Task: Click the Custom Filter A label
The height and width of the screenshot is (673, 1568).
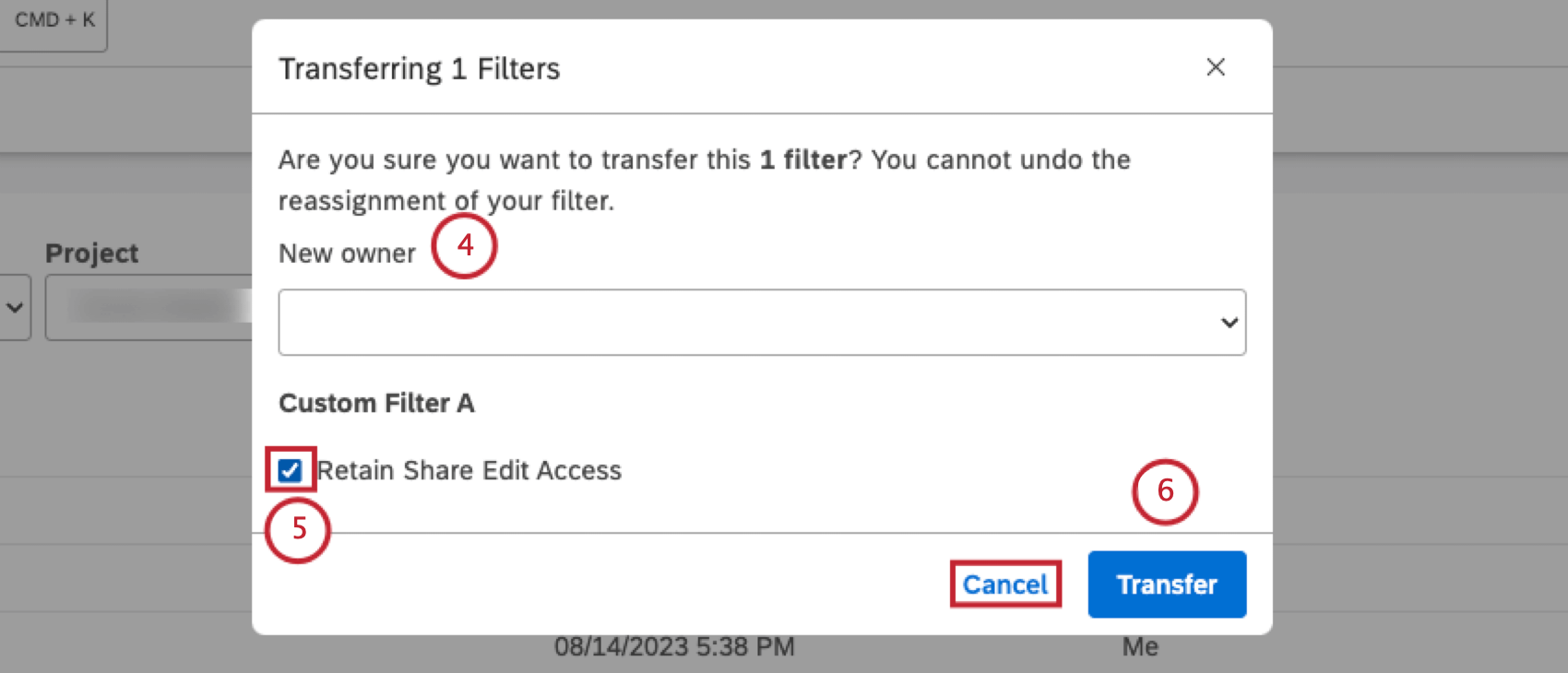Action: 376,403
